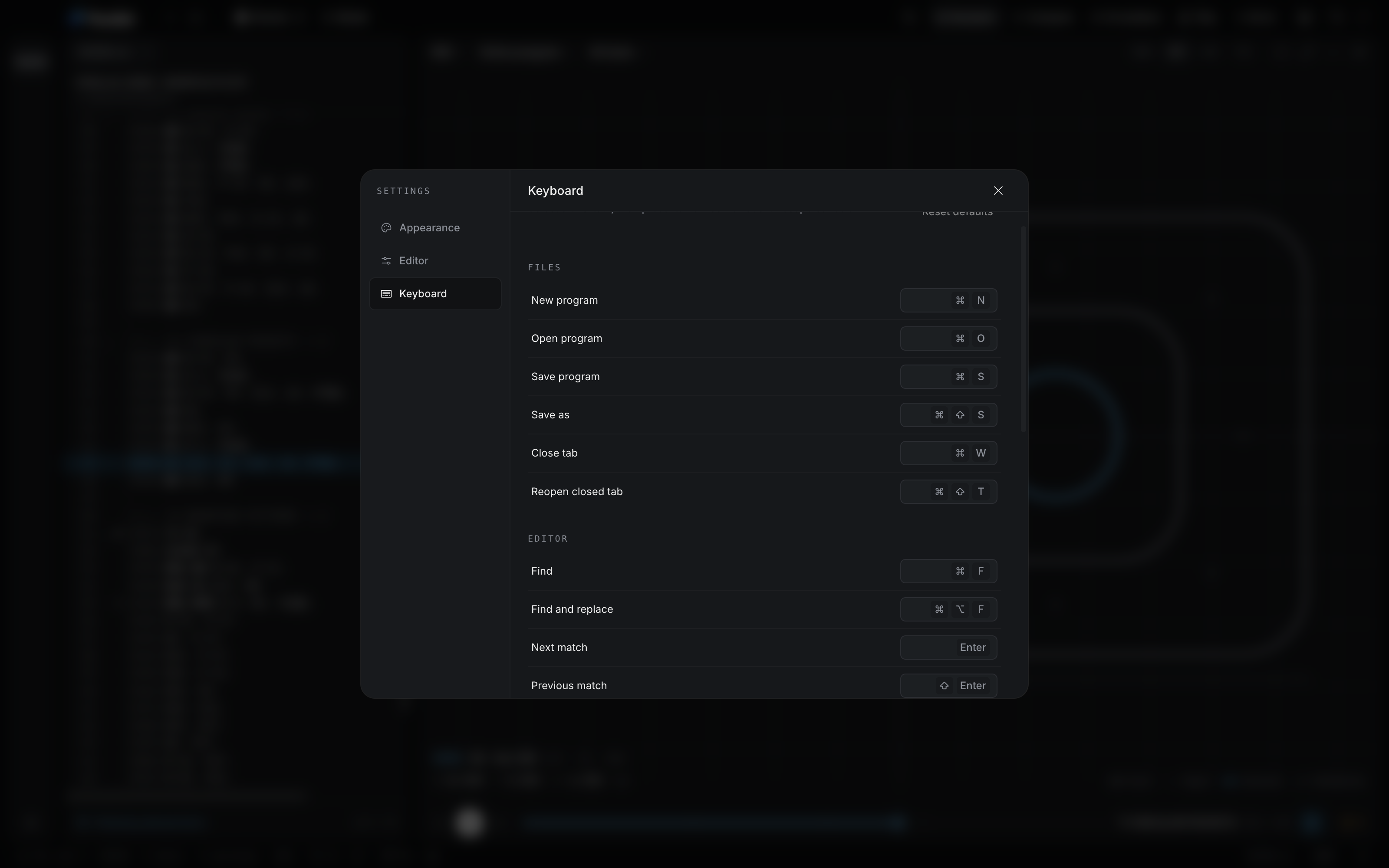Click the 'Save as' label
This screenshot has height=868, width=1389.
(x=550, y=415)
